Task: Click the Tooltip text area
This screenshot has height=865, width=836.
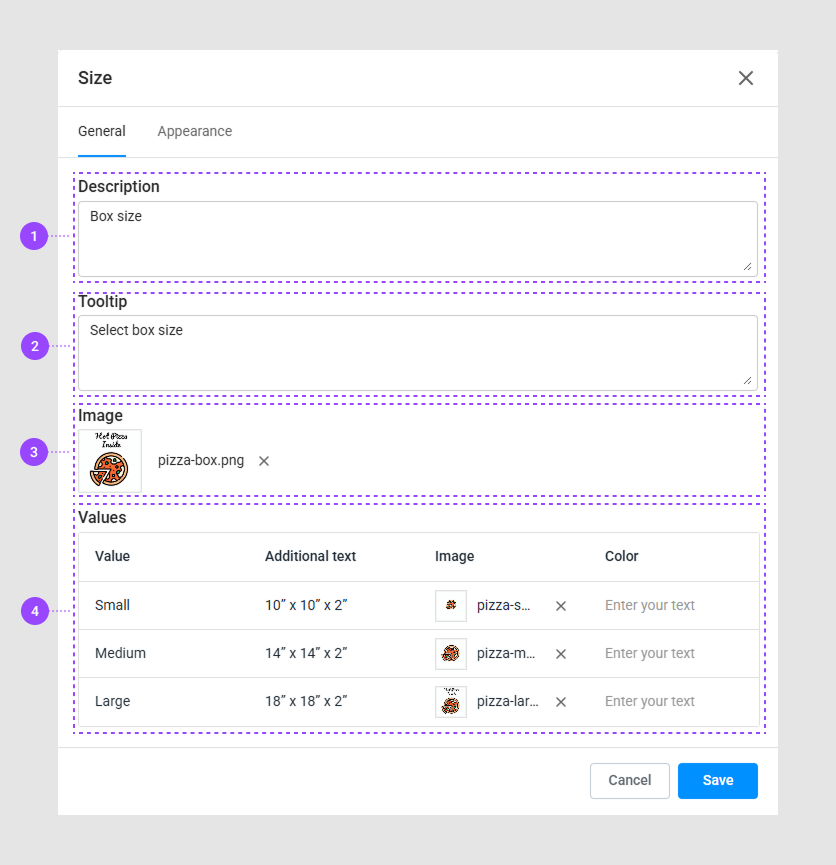Action: click(x=417, y=353)
